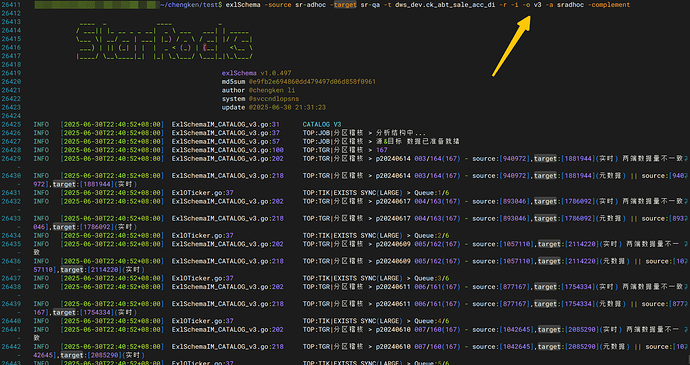Click the StarRocks ASCII art banner
This screenshot has height=365, width=690.
165,43
